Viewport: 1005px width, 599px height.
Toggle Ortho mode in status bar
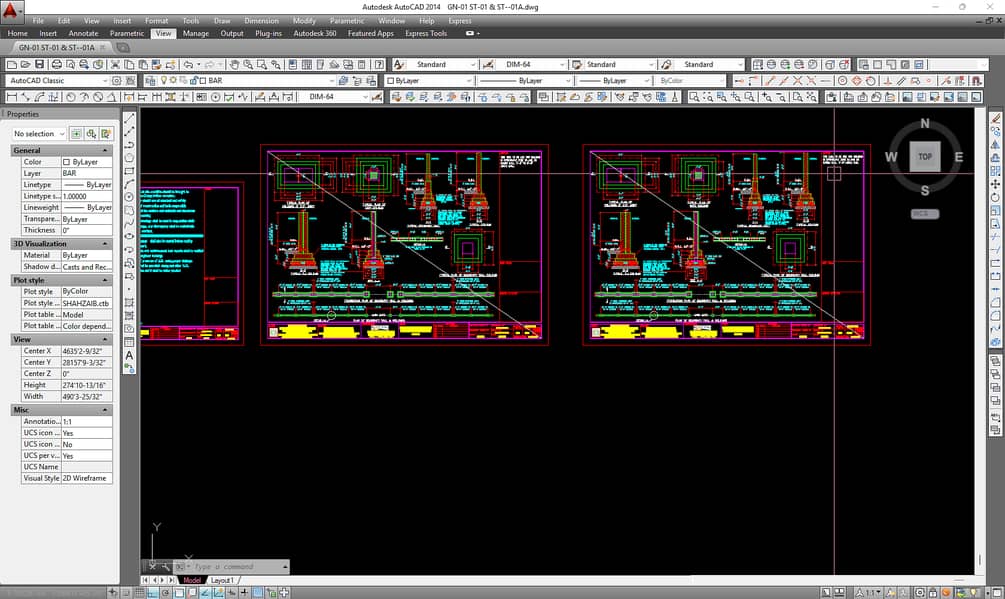pyautogui.click(x=153, y=593)
